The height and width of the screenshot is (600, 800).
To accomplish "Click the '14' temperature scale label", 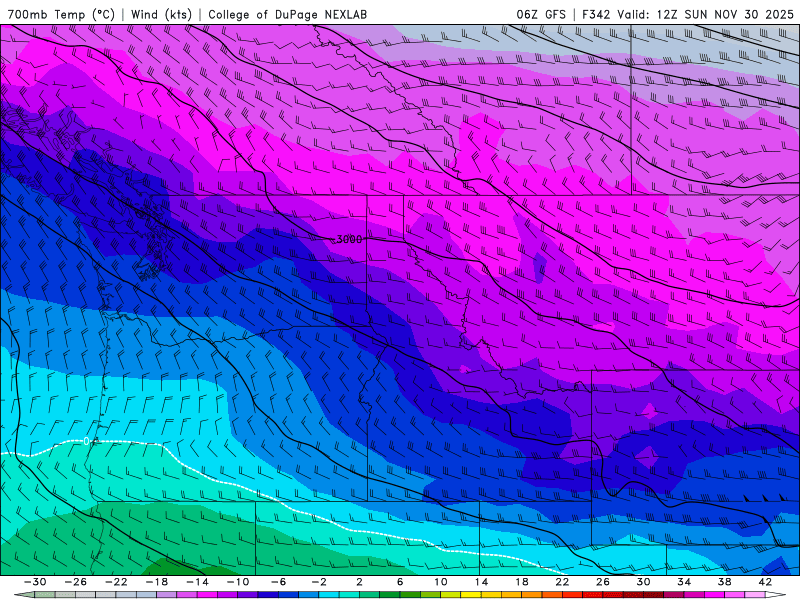I will coord(482,582).
